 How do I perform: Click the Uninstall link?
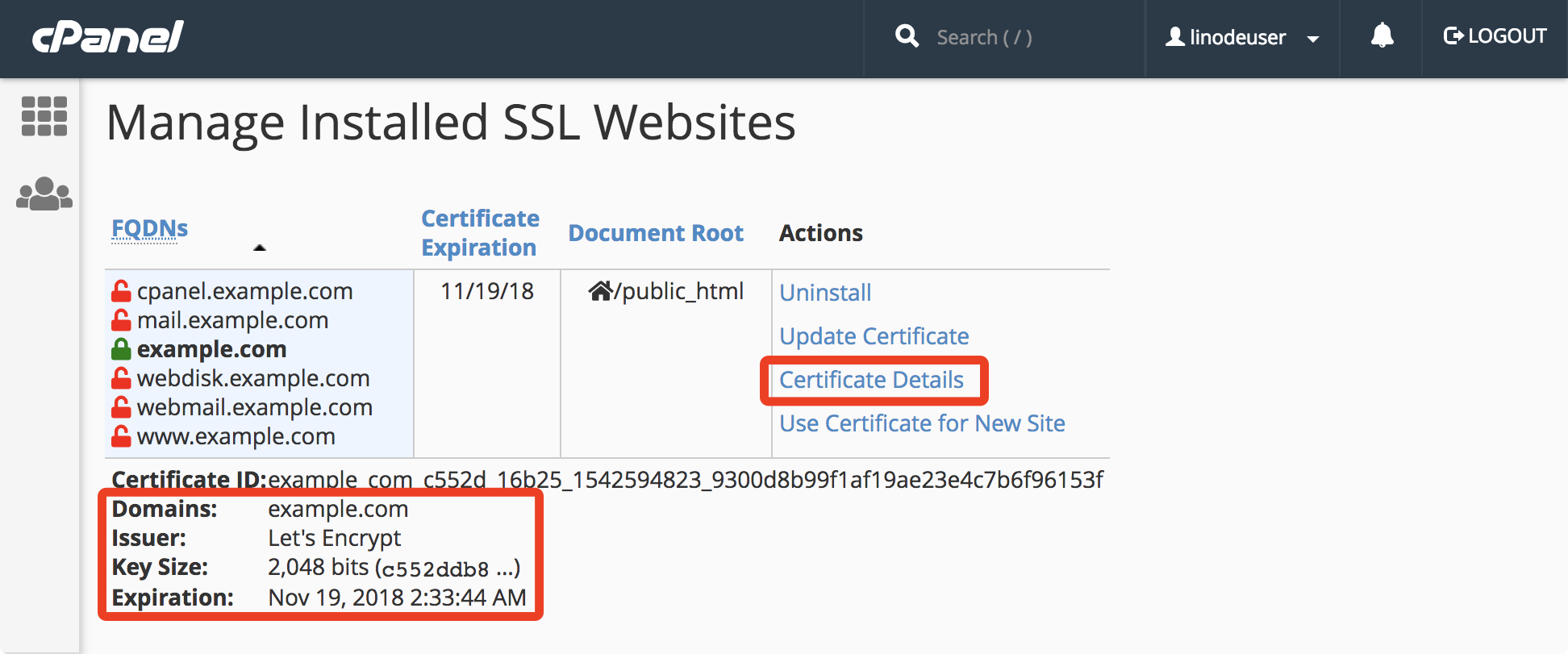click(825, 293)
